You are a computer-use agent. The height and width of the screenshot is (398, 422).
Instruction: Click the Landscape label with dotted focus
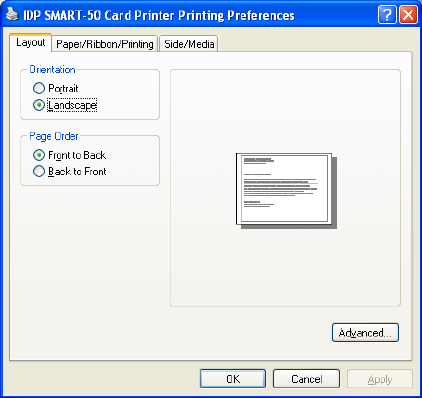pyautogui.click(x=72, y=105)
